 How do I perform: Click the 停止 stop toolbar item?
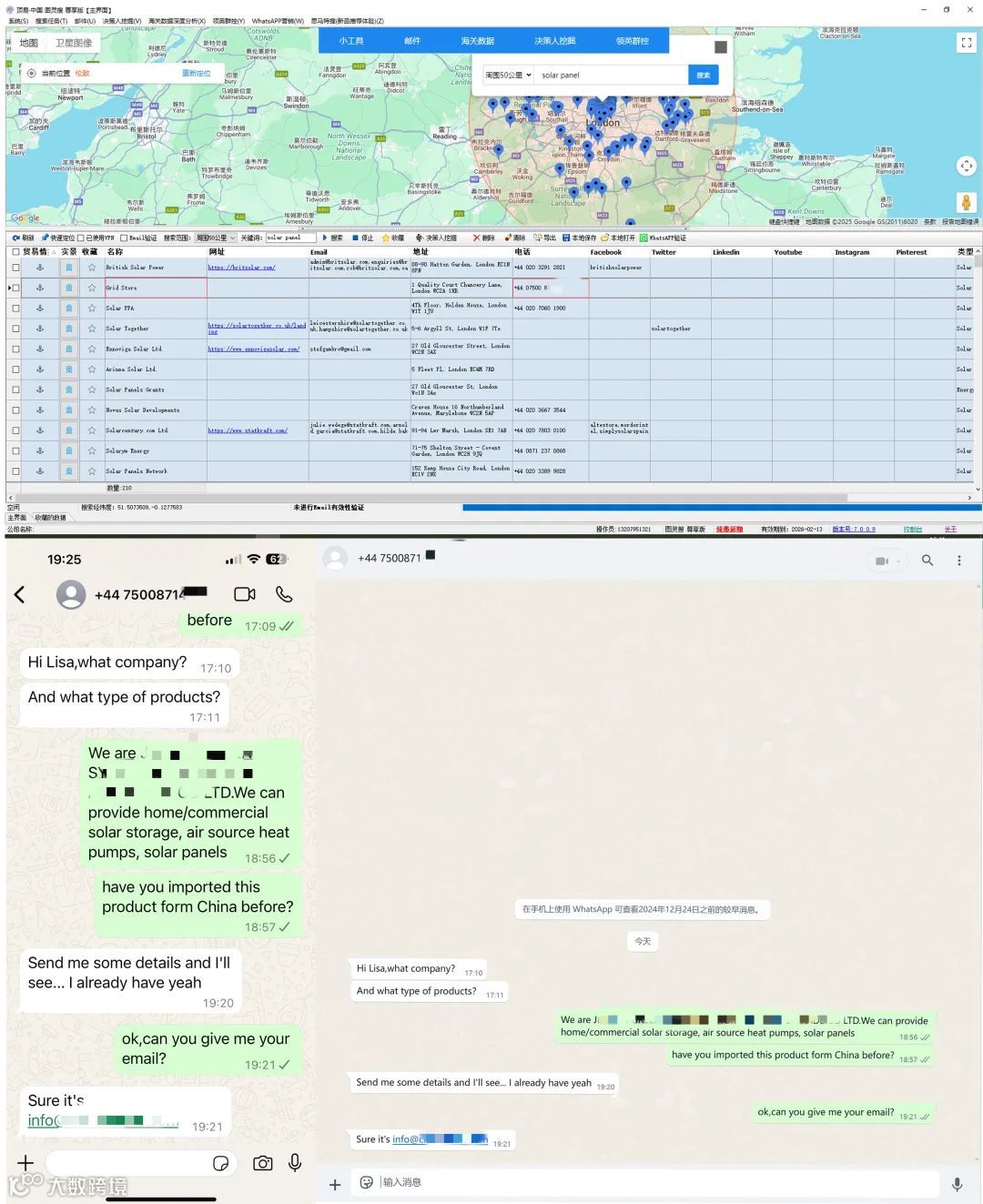[x=363, y=238]
